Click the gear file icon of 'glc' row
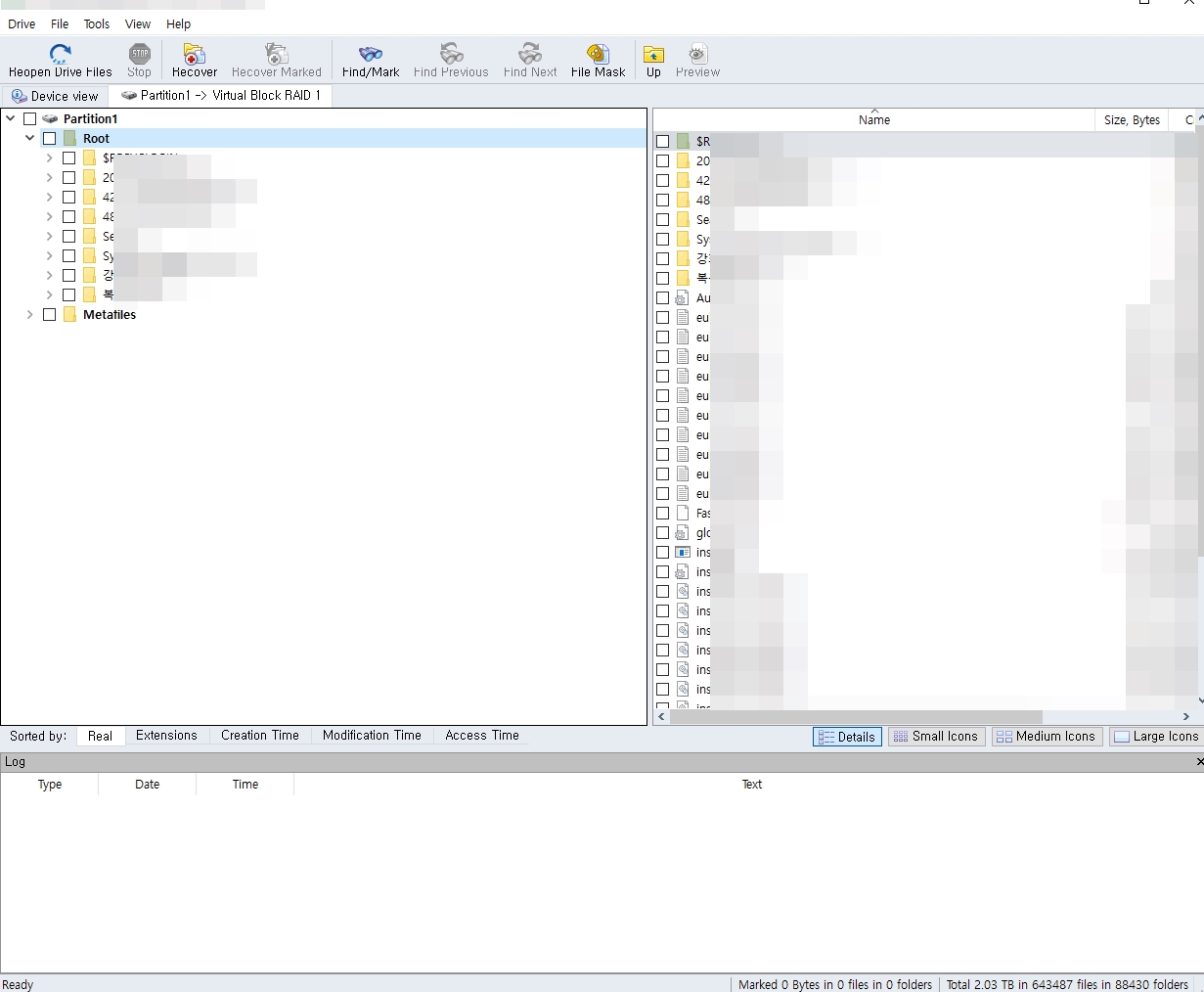This screenshot has width=1204, height=992. point(683,532)
